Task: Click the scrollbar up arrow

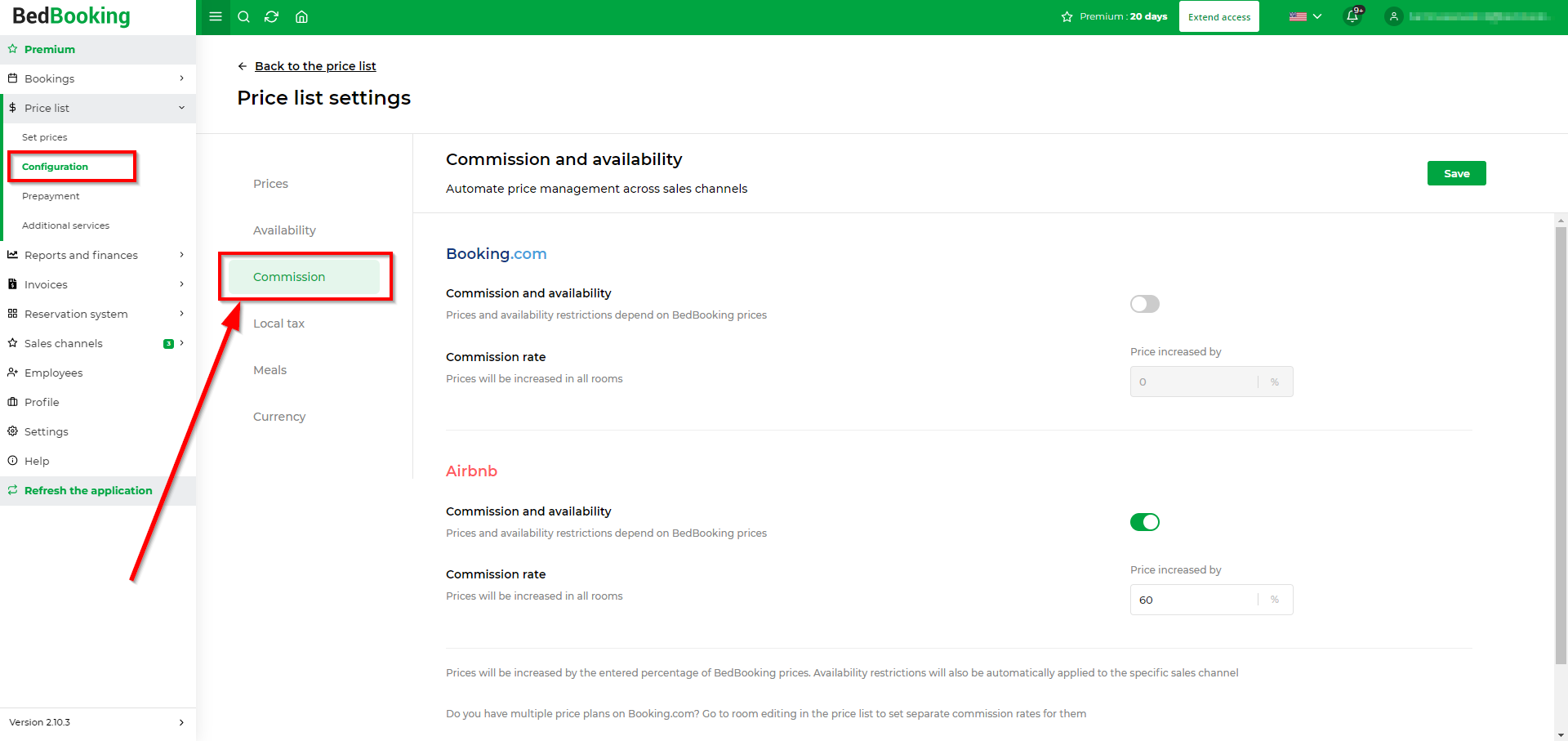Action: coord(1561,221)
